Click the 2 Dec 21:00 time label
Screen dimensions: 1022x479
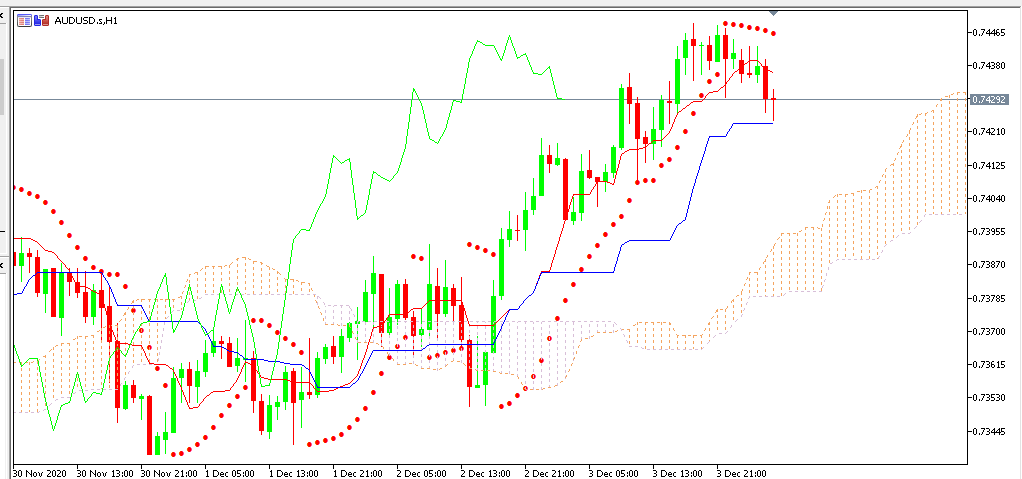click(549, 472)
